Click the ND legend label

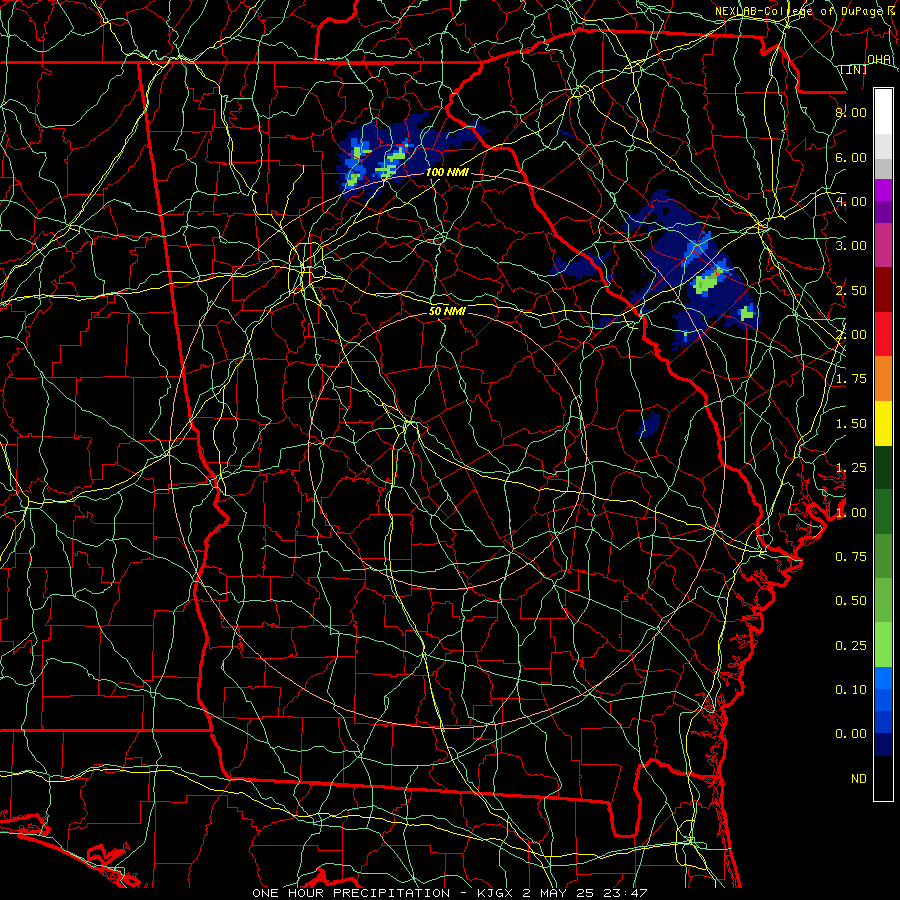[859, 779]
